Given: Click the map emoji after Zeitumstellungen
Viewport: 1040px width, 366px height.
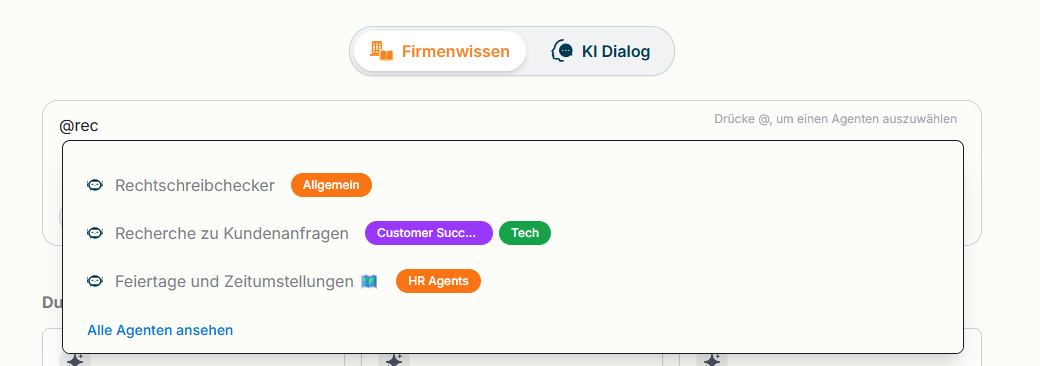Looking at the screenshot, I should pyautogui.click(x=369, y=281).
